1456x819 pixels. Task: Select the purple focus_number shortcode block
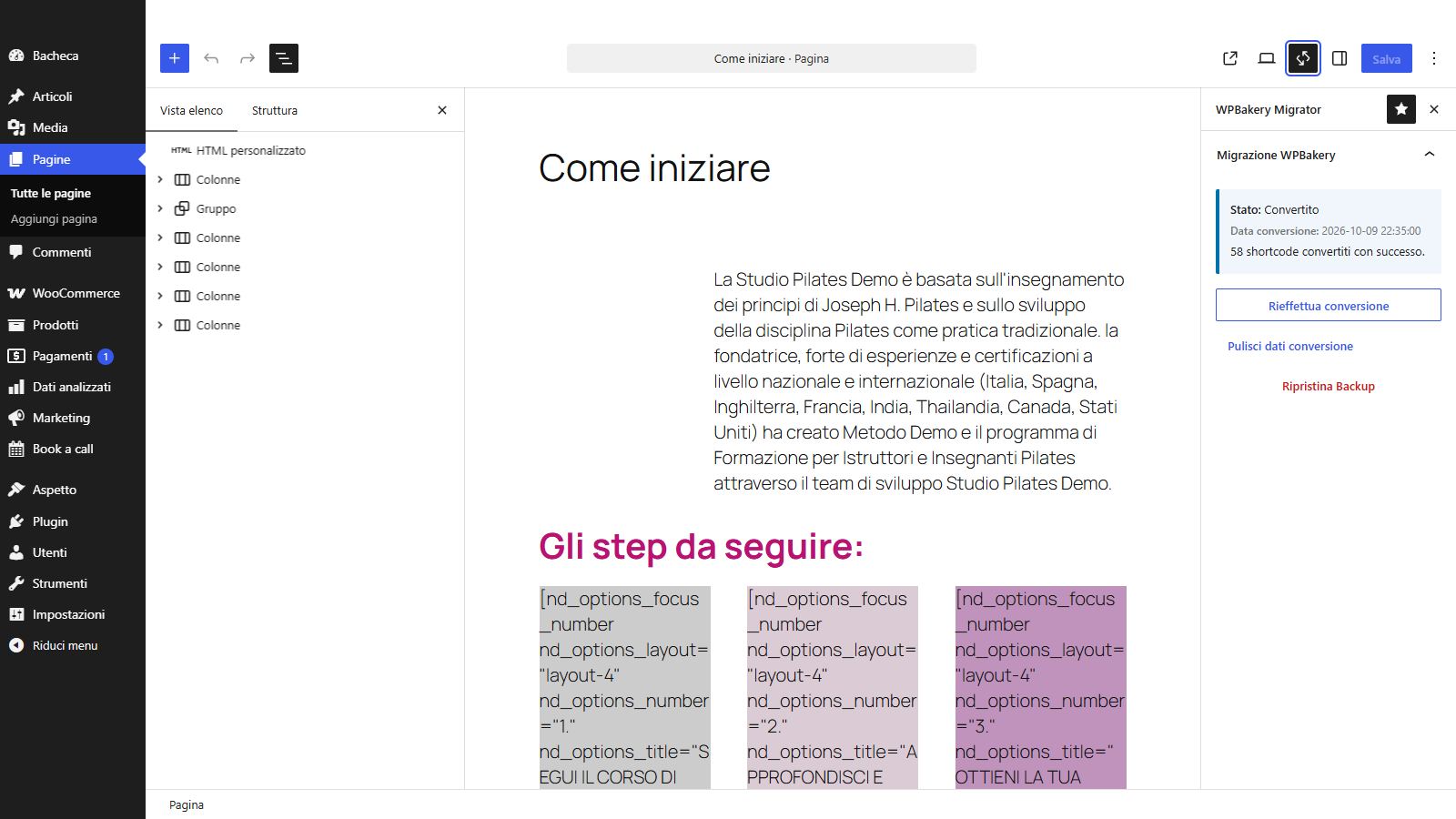pos(1041,687)
